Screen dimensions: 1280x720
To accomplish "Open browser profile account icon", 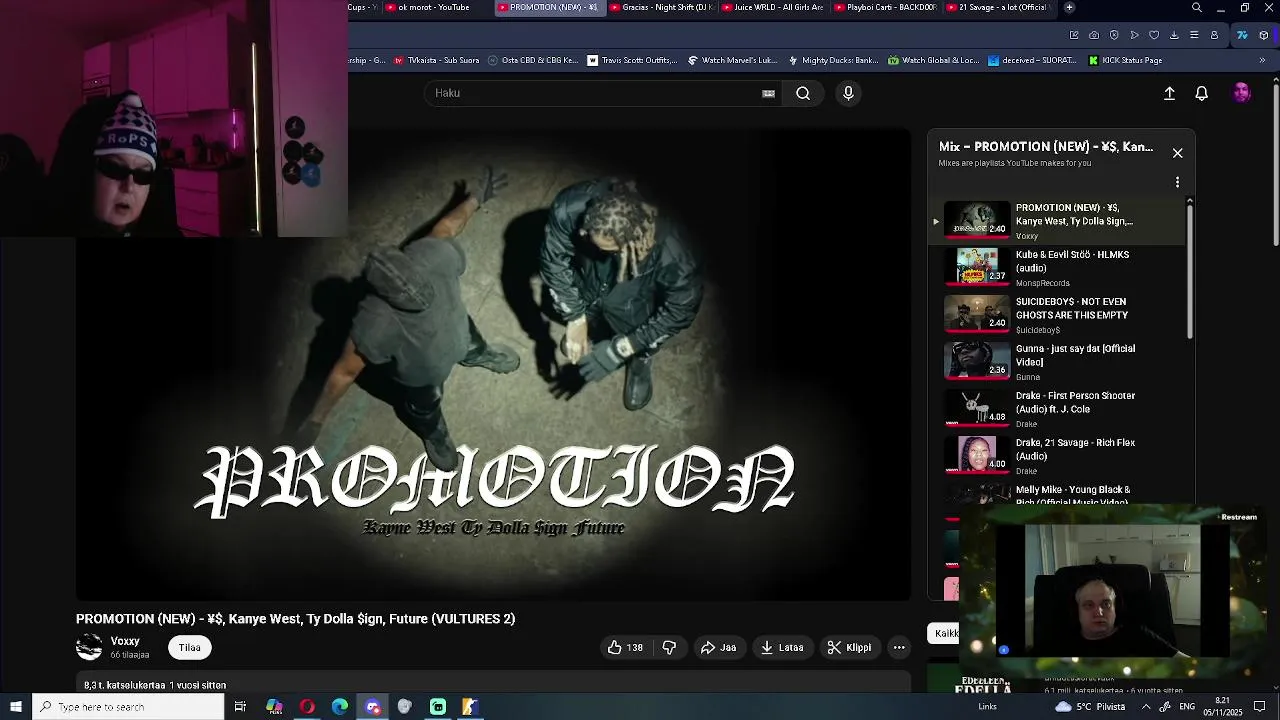I will pyautogui.click(x=1214, y=35).
